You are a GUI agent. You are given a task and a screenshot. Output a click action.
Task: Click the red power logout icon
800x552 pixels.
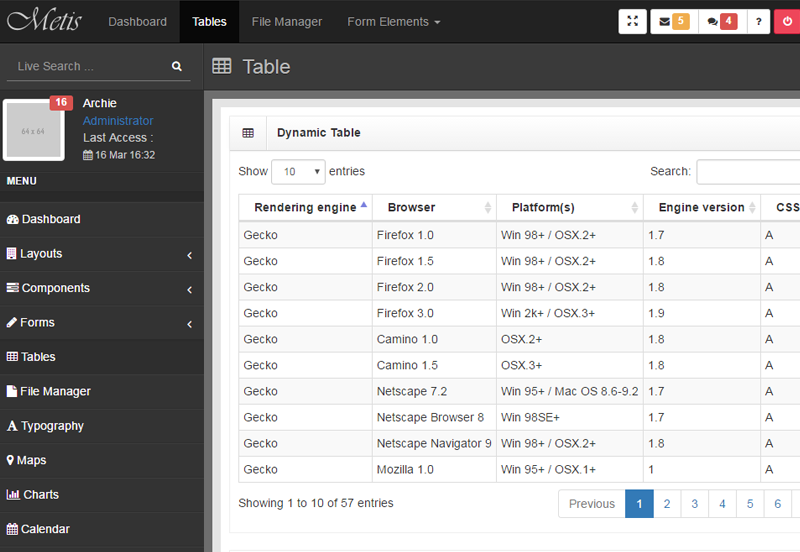coord(788,21)
